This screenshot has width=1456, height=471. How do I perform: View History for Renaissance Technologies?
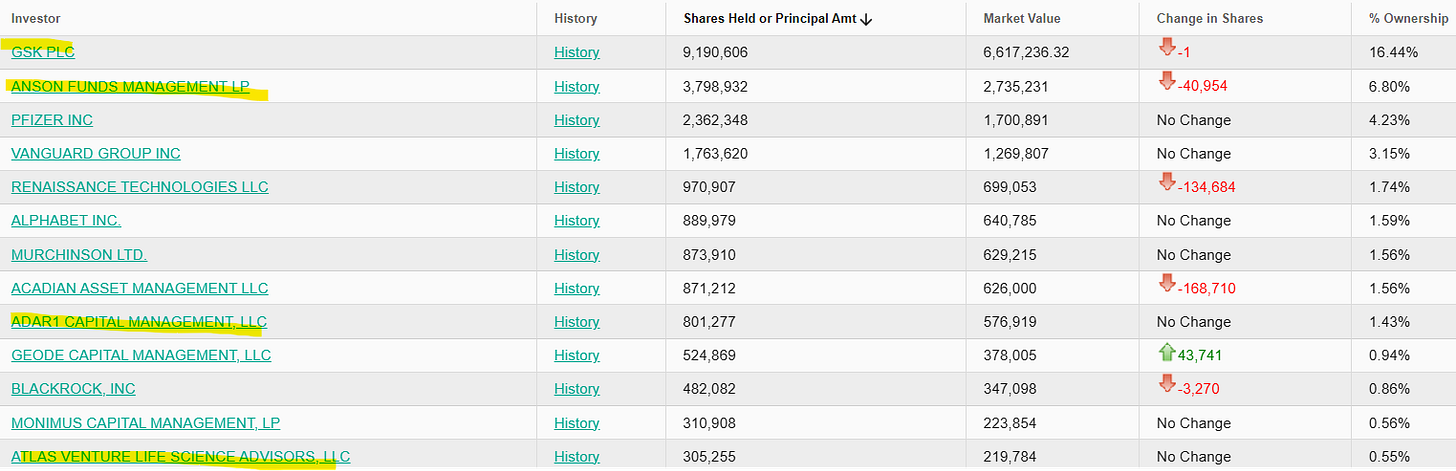tap(577, 187)
